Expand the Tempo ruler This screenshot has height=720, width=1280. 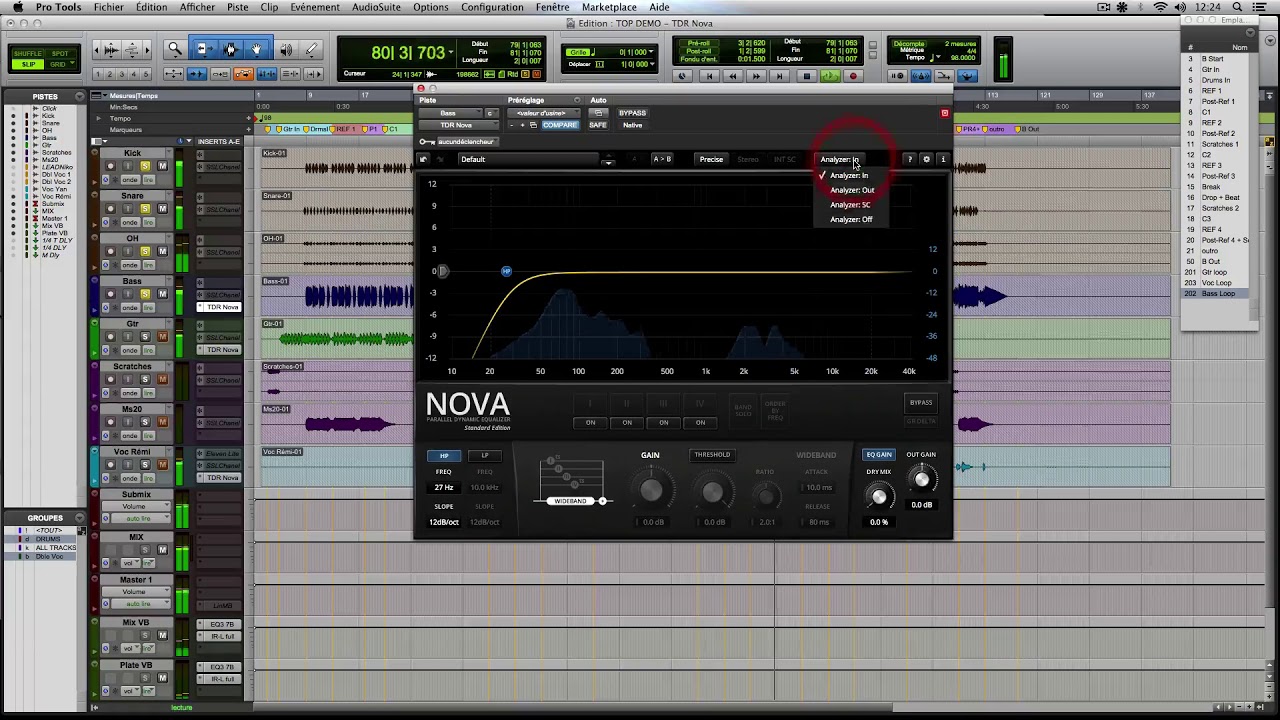pyautogui.click(x=98, y=118)
